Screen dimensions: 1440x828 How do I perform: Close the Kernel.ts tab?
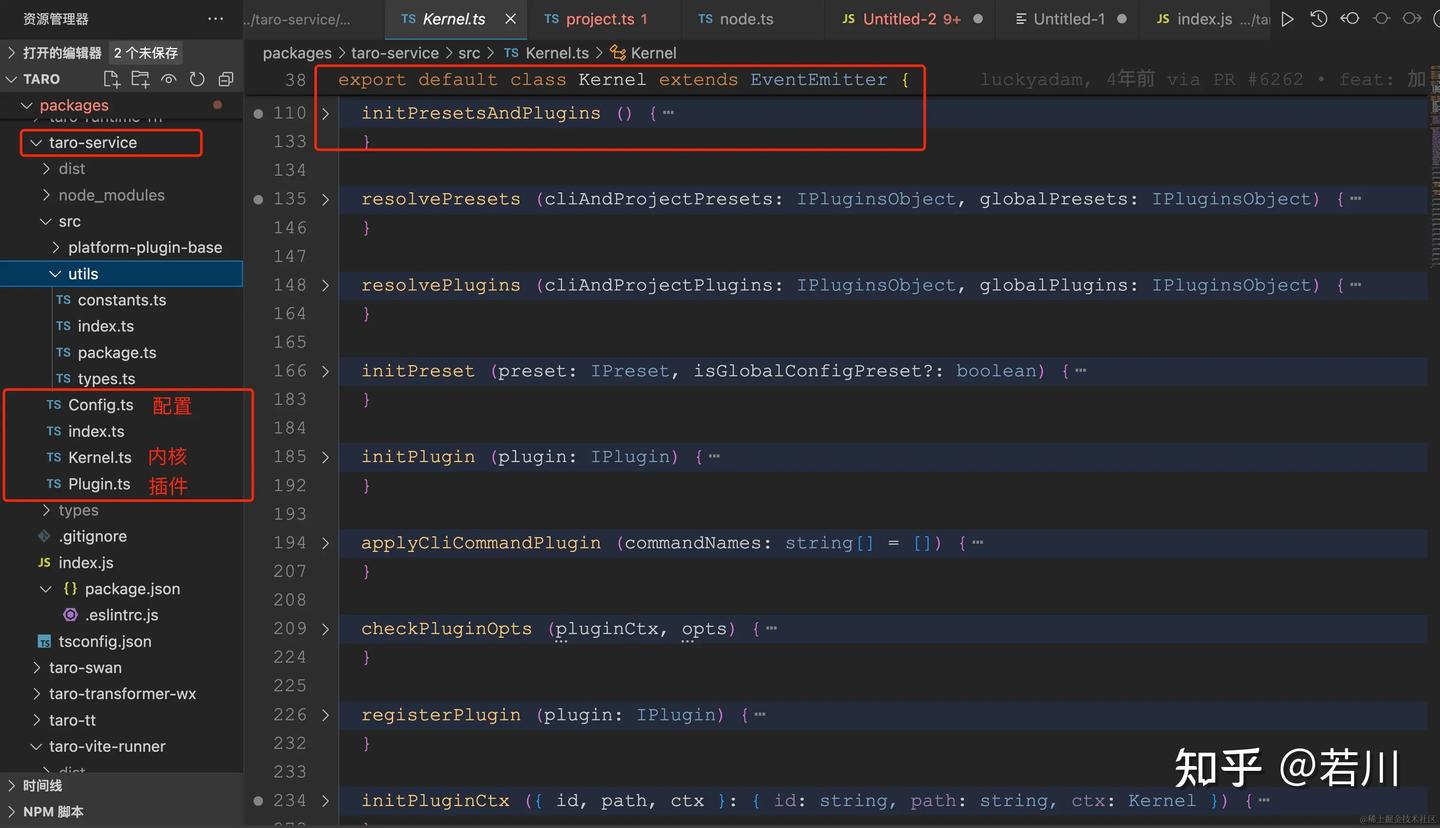pos(511,19)
